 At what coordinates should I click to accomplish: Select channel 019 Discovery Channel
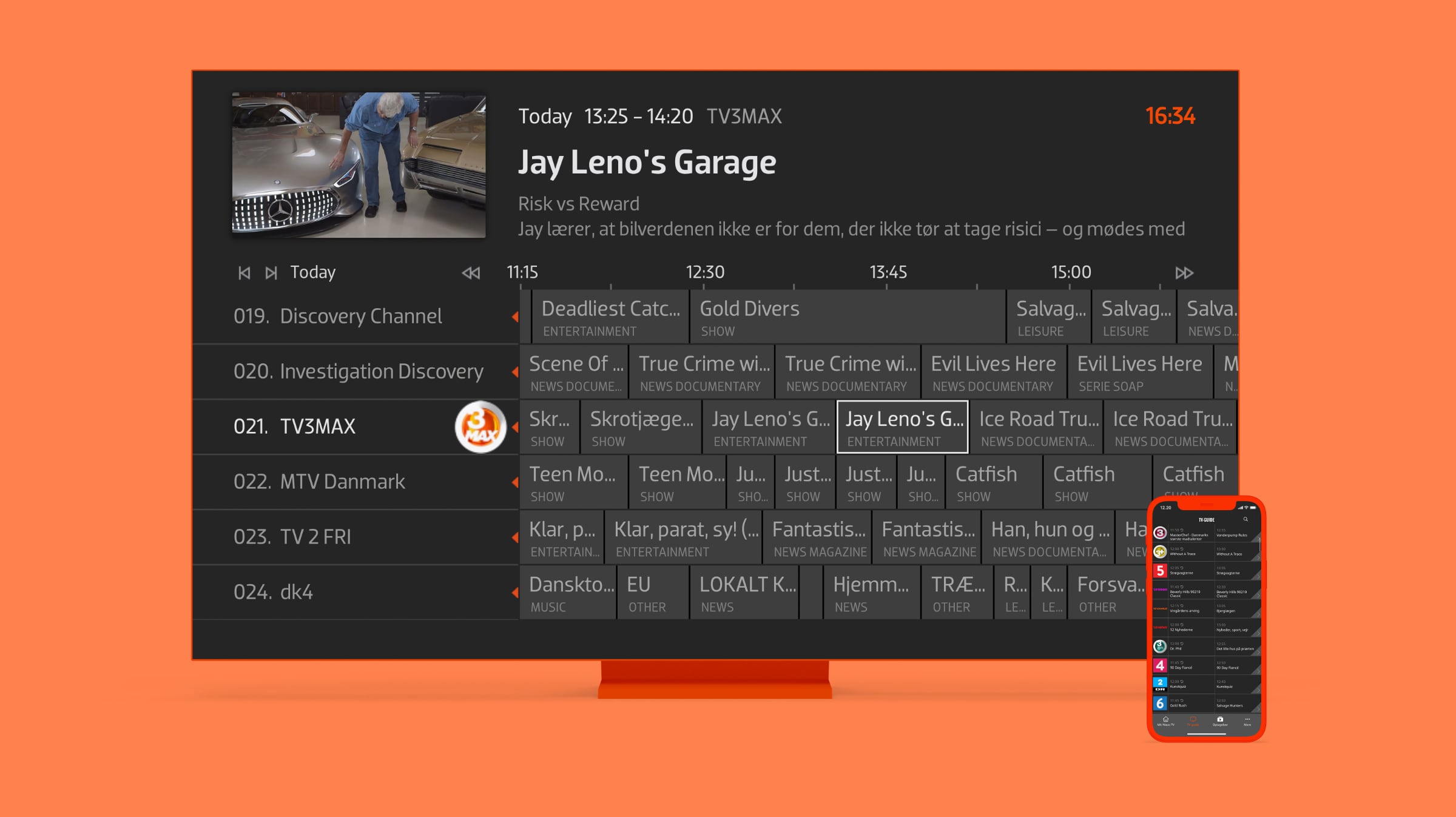tap(356, 317)
